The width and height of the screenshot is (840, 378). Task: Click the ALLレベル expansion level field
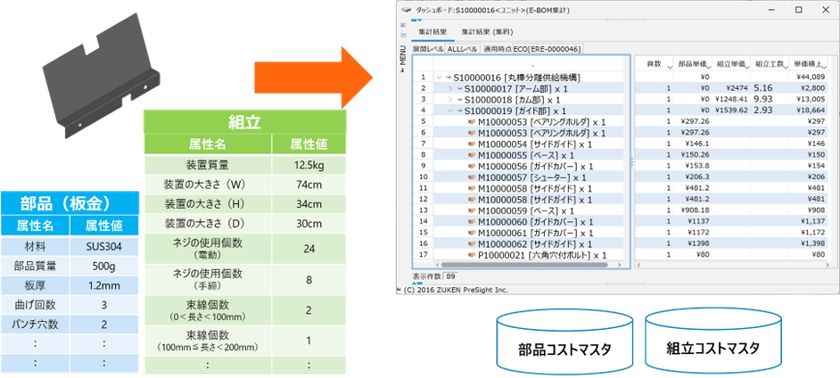(x=462, y=49)
